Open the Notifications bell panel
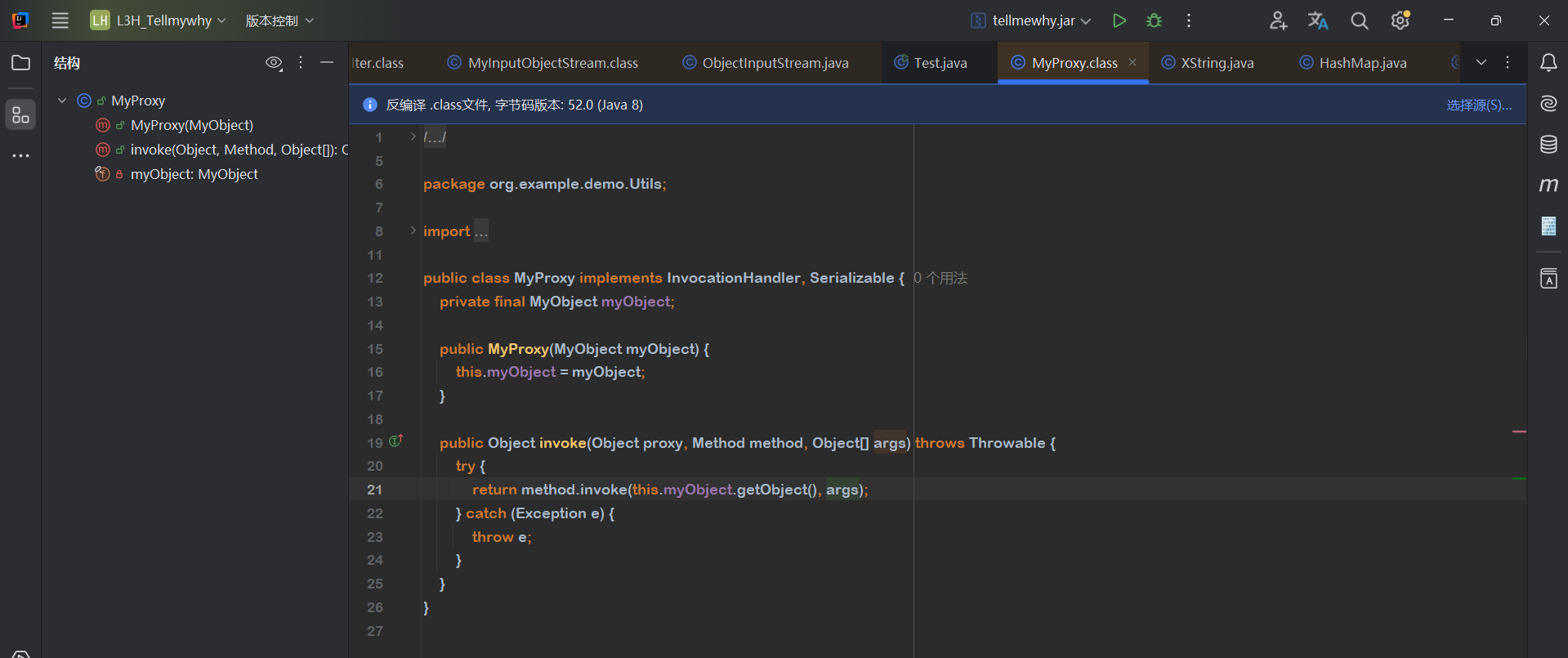 pyautogui.click(x=1548, y=63)
